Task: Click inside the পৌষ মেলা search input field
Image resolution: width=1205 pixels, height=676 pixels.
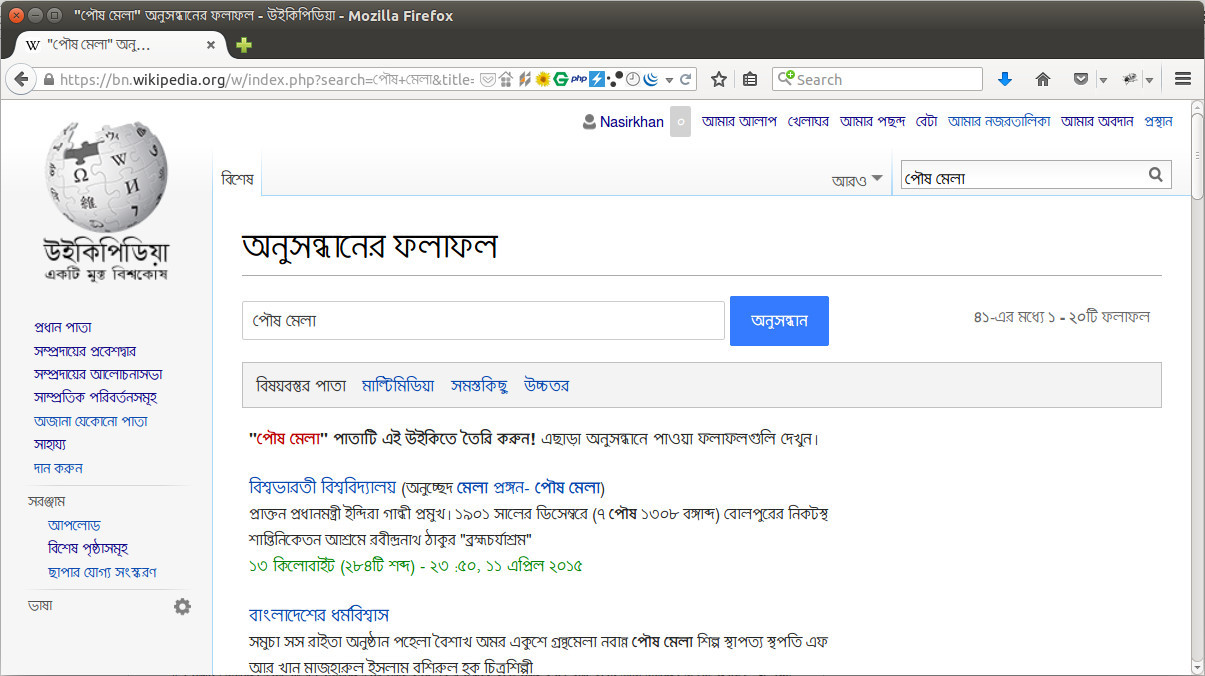Action: click(x=483, y=320)
